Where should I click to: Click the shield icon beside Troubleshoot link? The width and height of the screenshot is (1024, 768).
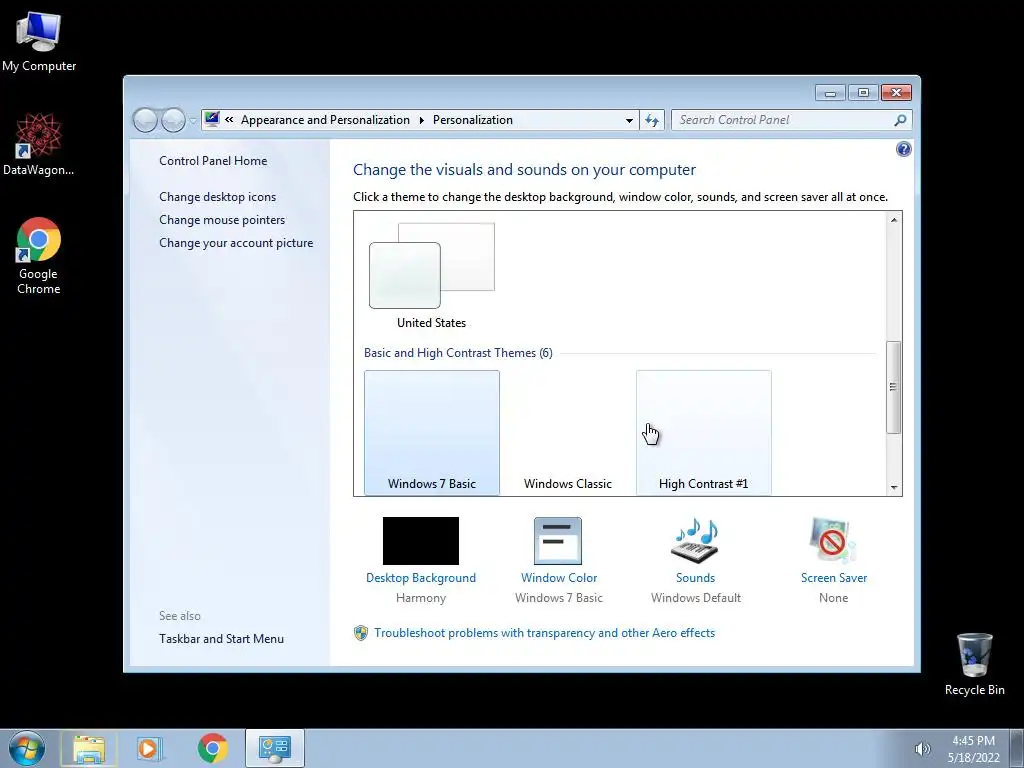360,633
